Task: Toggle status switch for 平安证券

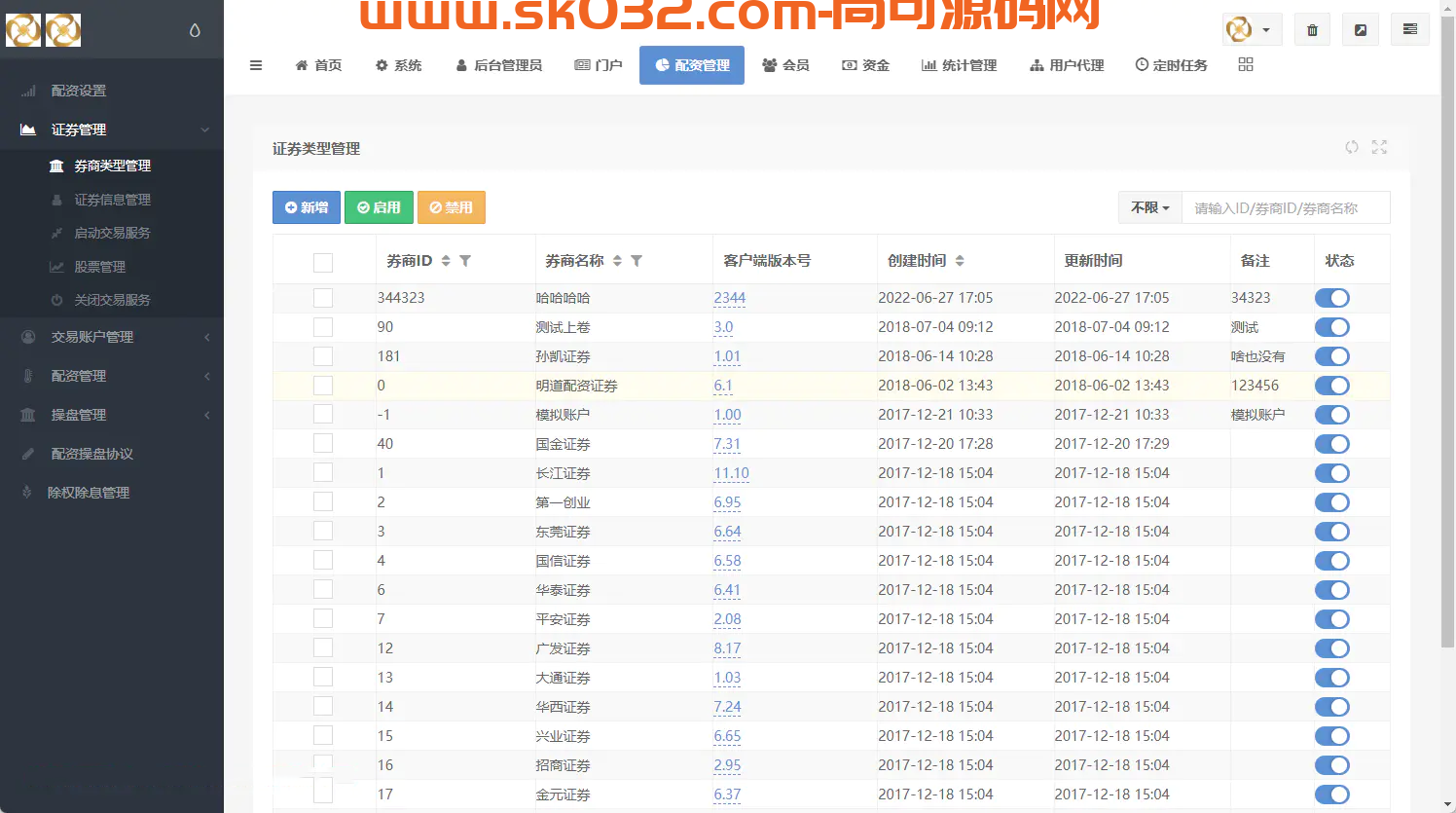Action: tap(1331, 619)
